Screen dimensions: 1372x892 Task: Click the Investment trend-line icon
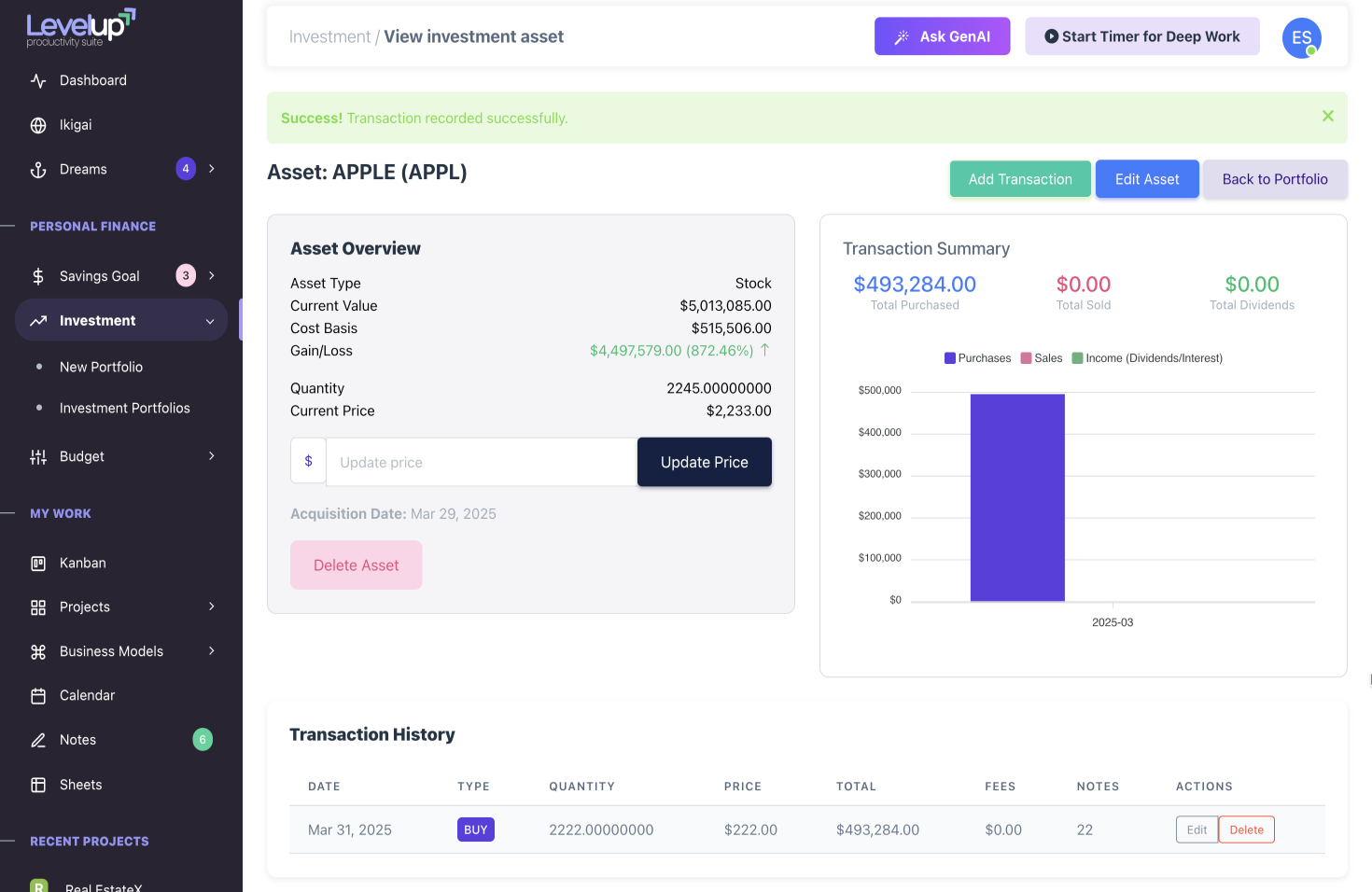coord(38,321)
